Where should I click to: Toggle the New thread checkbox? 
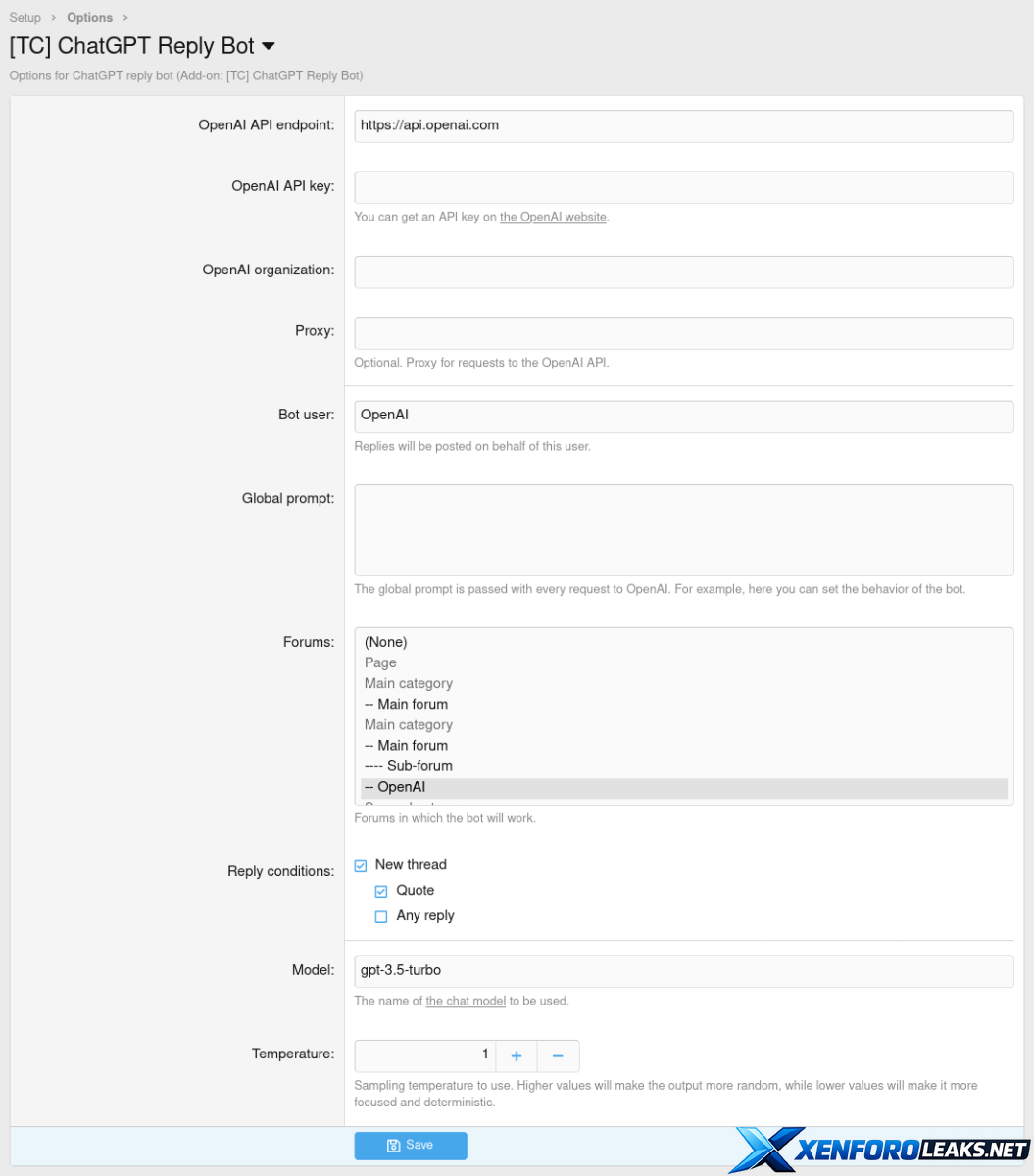point(361,865)
